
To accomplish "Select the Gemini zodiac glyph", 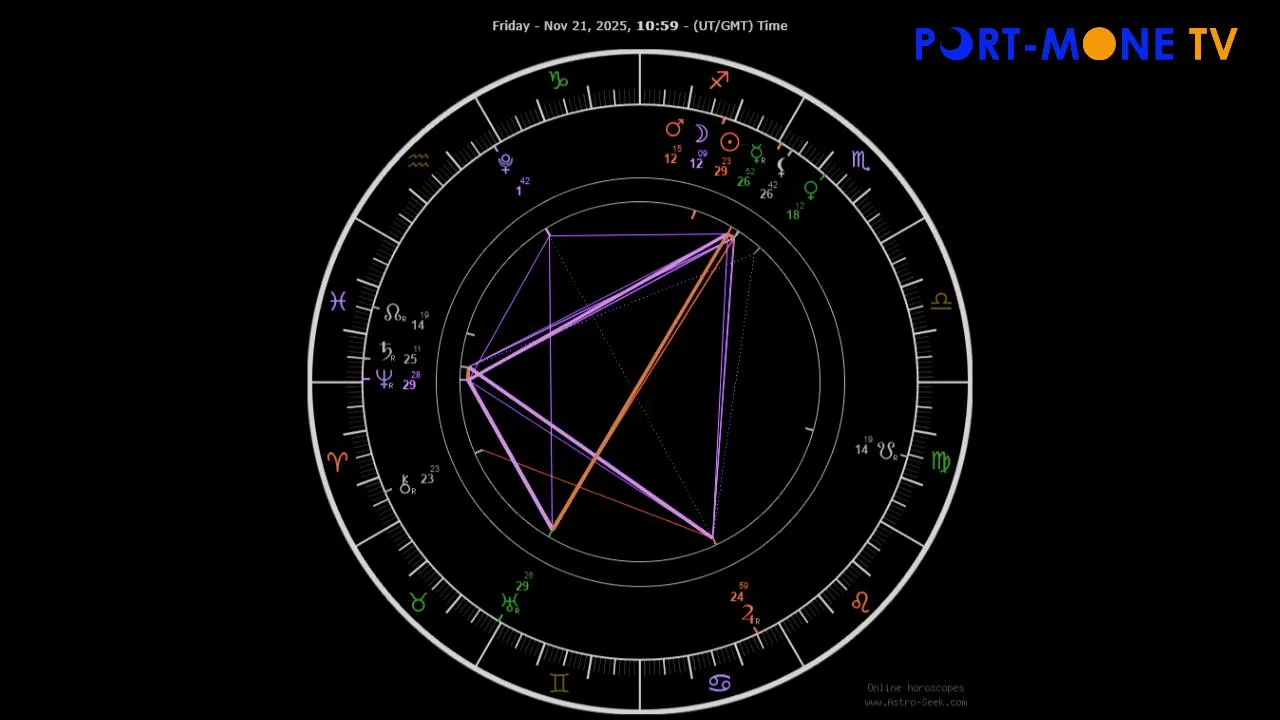I will click(559, 683).
